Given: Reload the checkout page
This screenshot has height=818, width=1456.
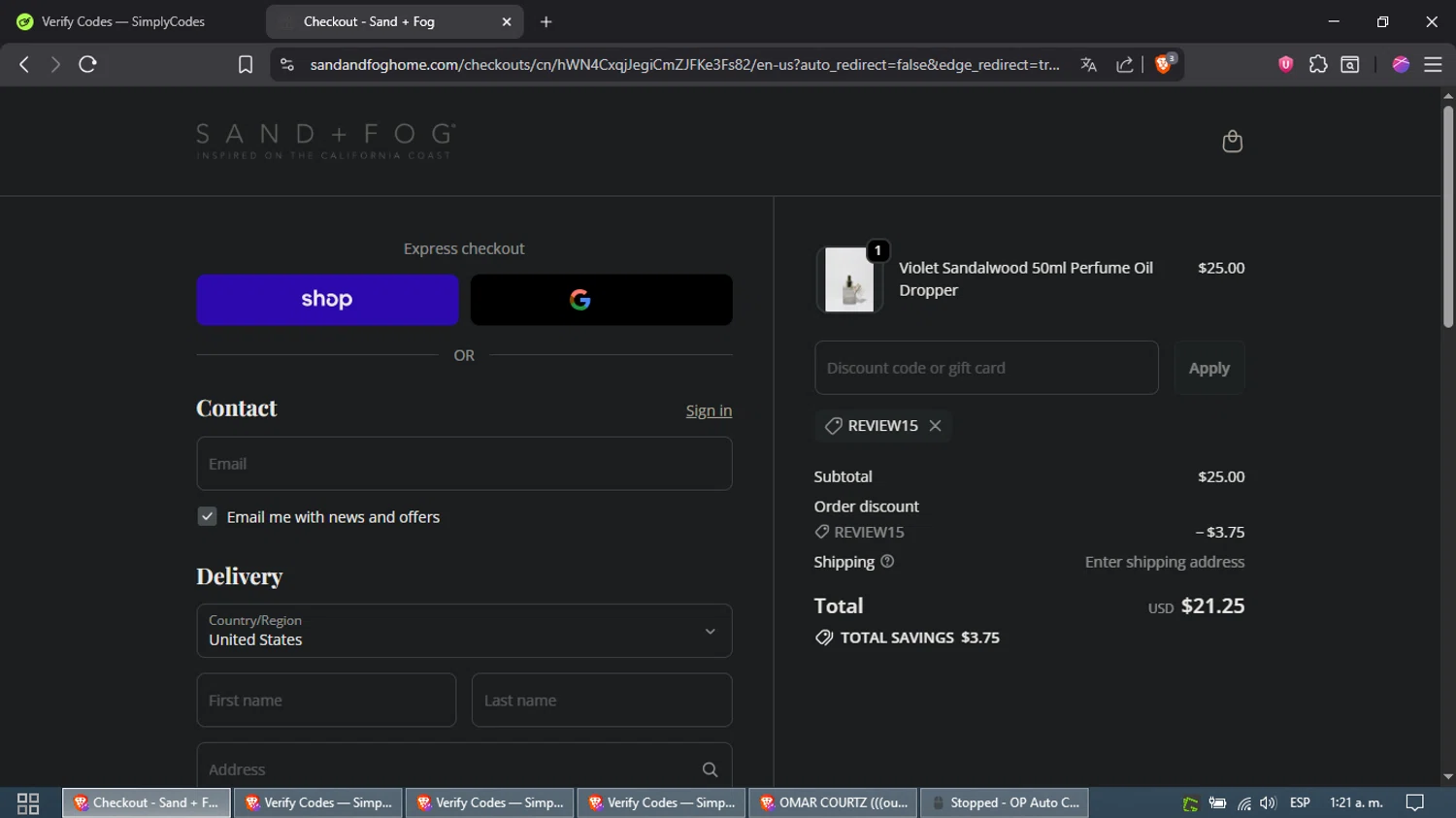Looking at the screenshot, I should pos(87,64).
